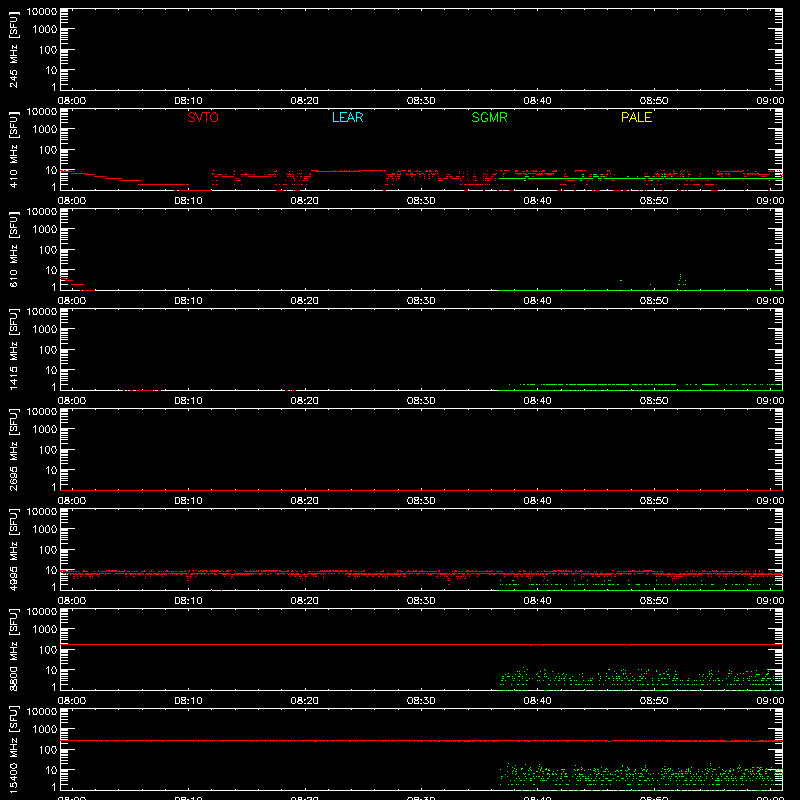
Task: Click the 08:20 label under 610 MHz plot
Action: (x=305, y=301)
